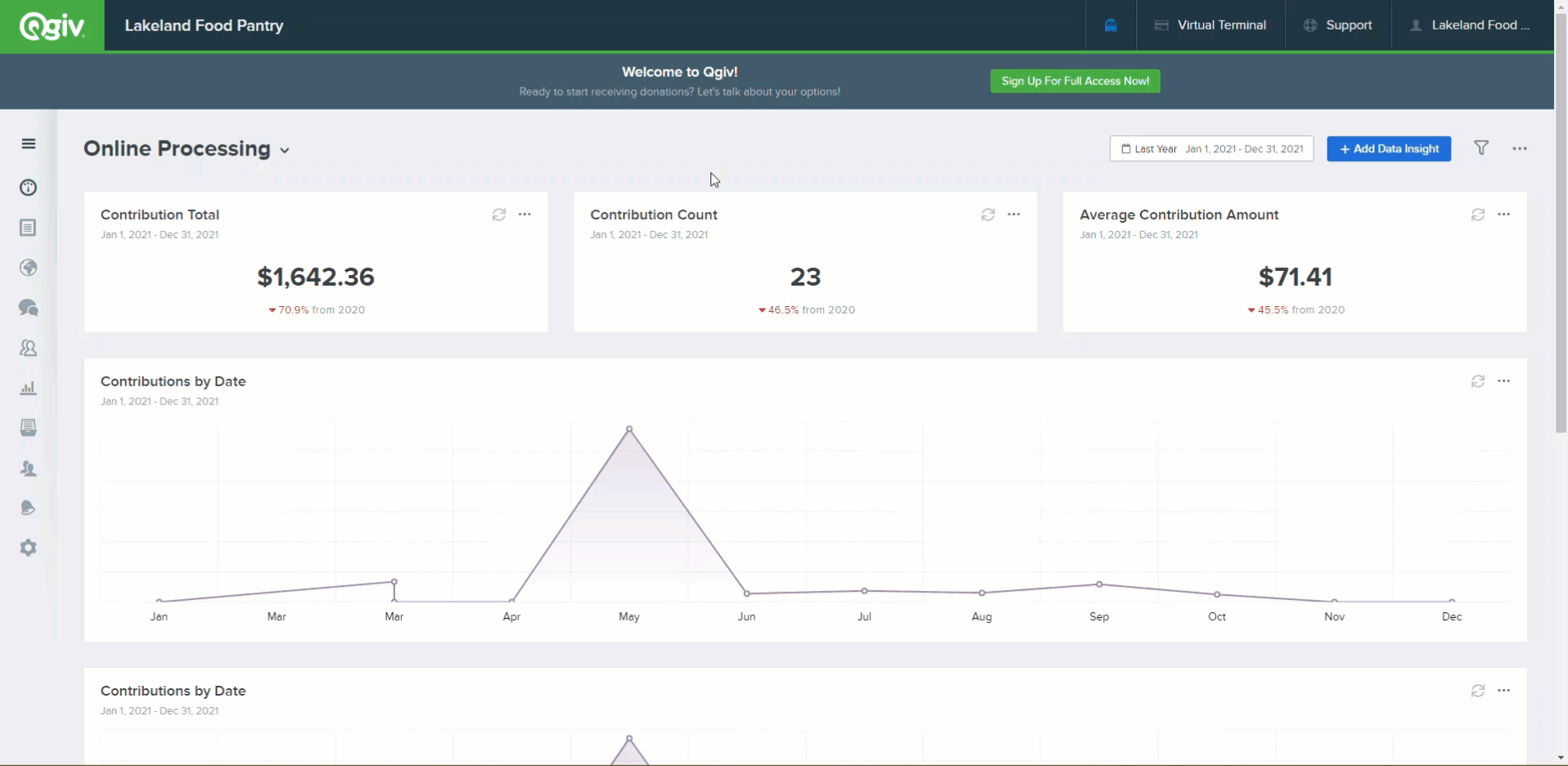Viewport: 1568px width, 766px height.
Task: Click the September data point on chart
Action: coord(1099,584)
